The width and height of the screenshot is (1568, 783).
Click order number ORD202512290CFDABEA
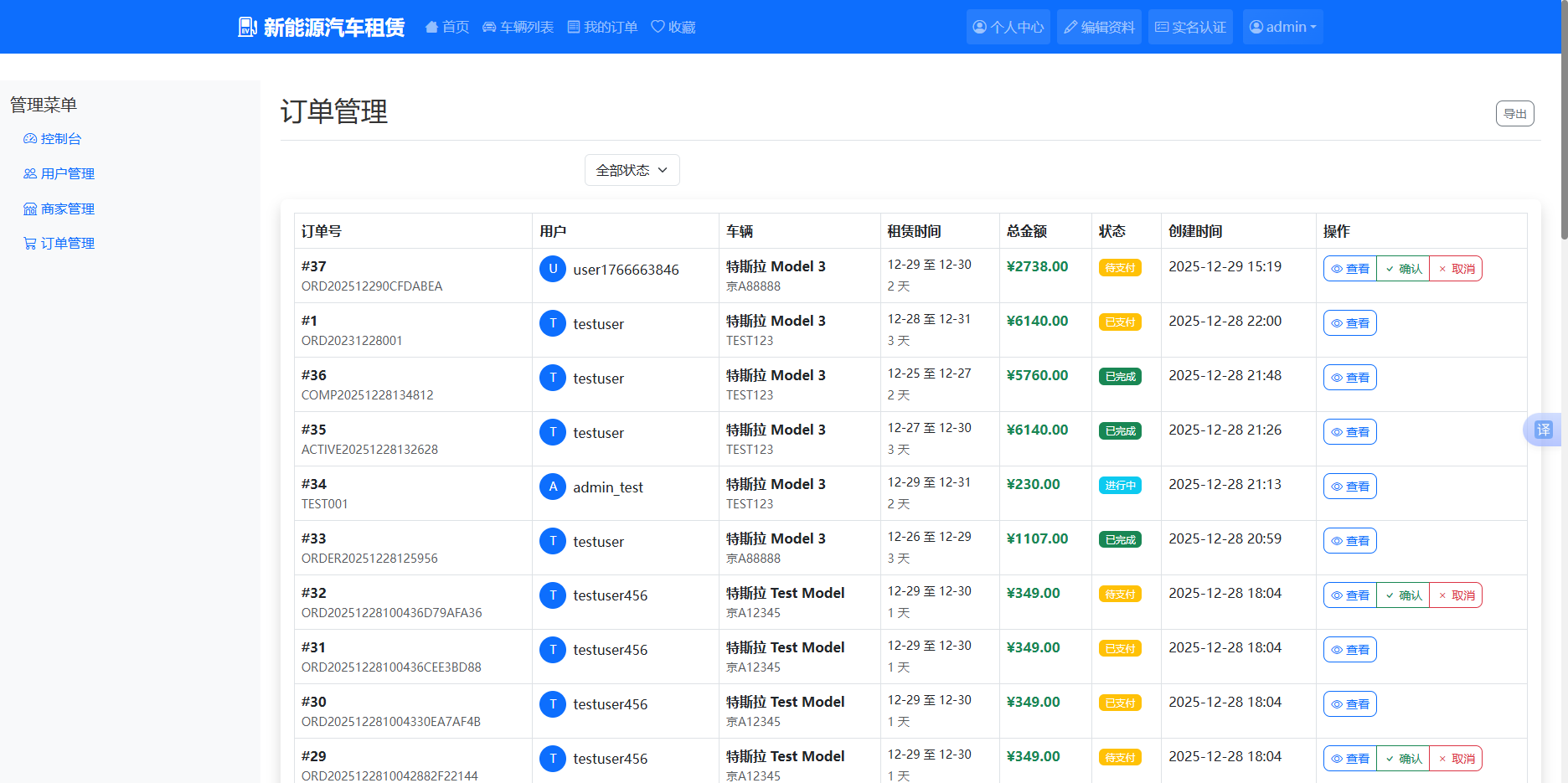coord(372,286)
